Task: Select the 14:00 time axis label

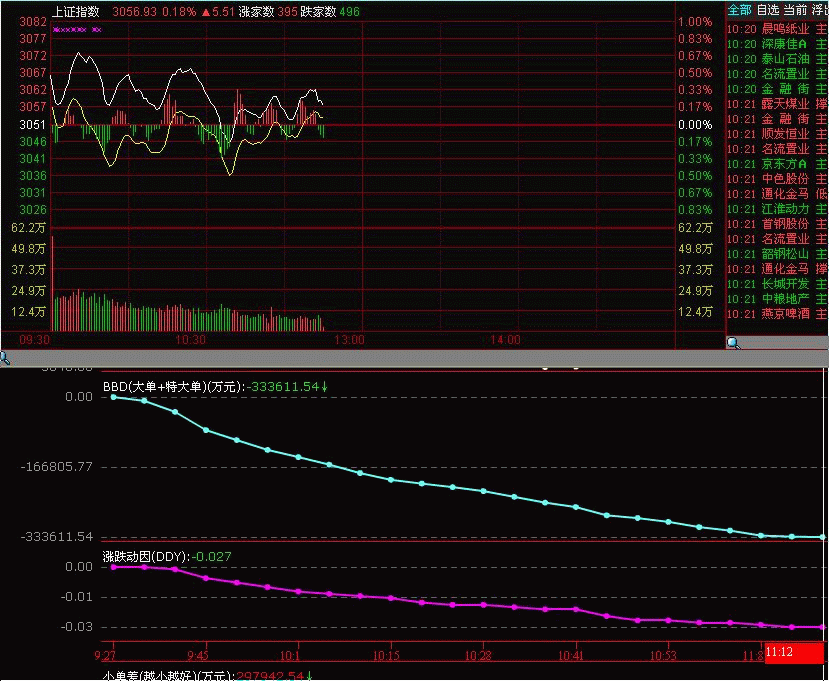Action: coord(506,340)
